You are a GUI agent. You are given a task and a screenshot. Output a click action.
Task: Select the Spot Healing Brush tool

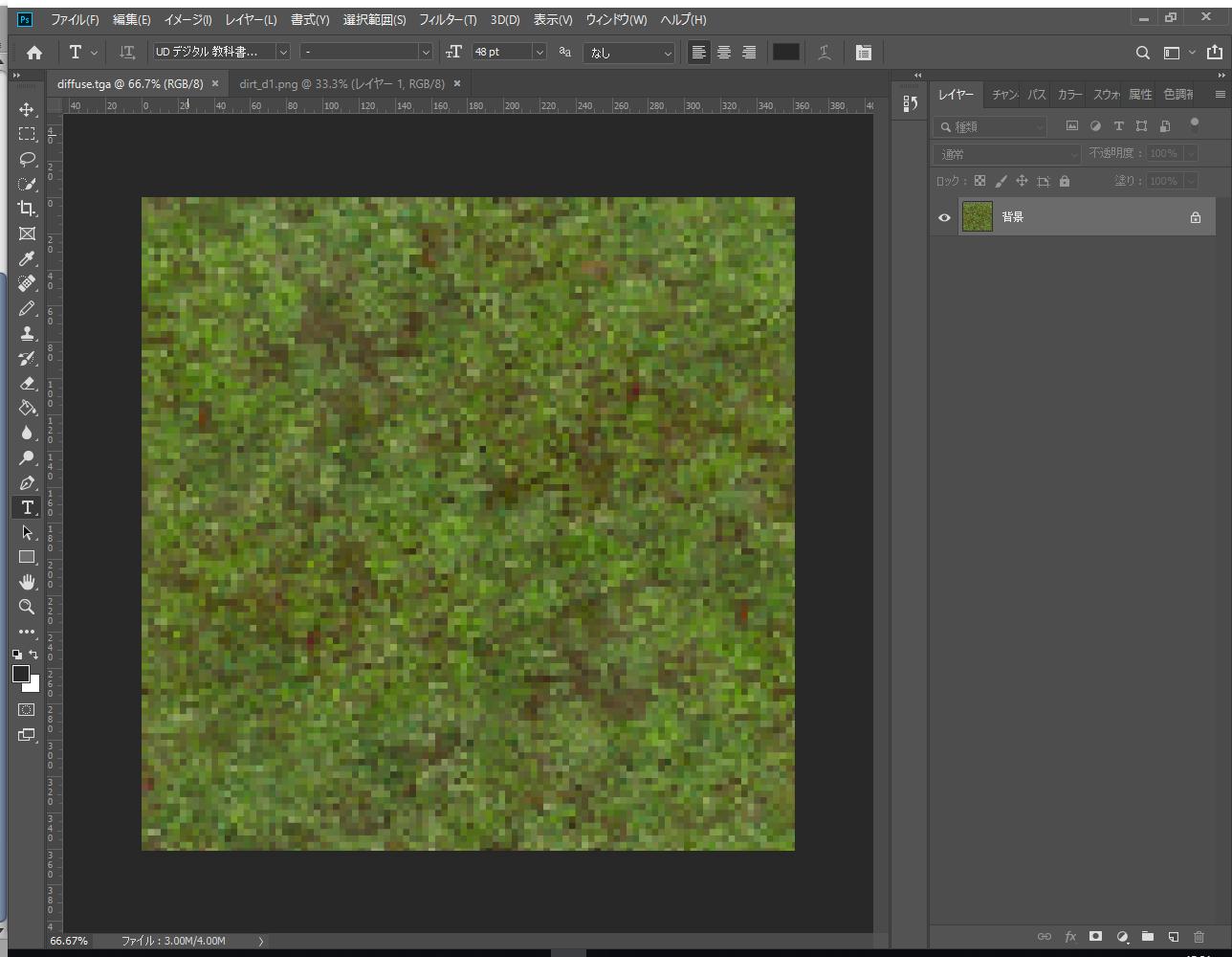point(27,283)
